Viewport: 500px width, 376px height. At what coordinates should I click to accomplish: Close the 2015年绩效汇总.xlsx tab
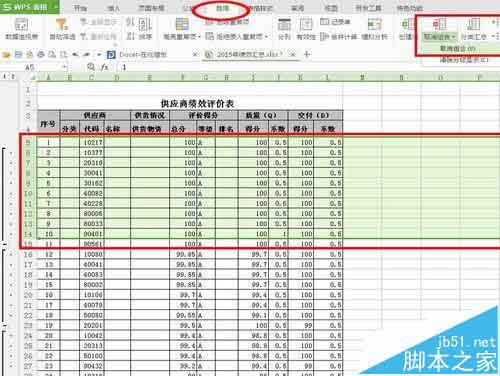tap(293, 54)
